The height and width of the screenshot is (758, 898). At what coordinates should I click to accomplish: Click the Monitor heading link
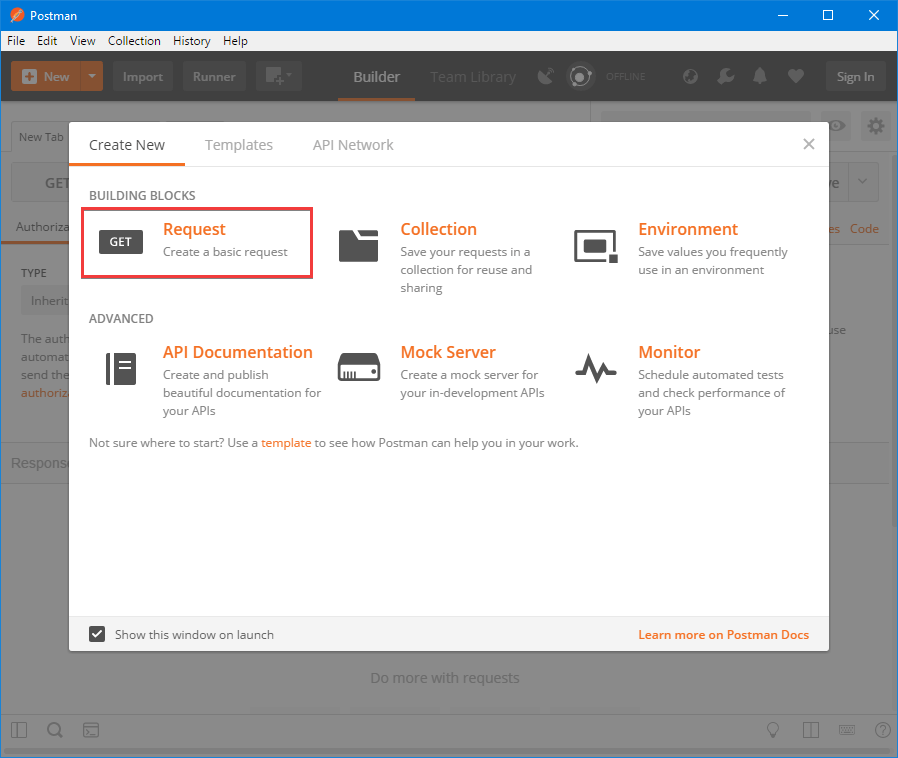(x=669, y=352)
